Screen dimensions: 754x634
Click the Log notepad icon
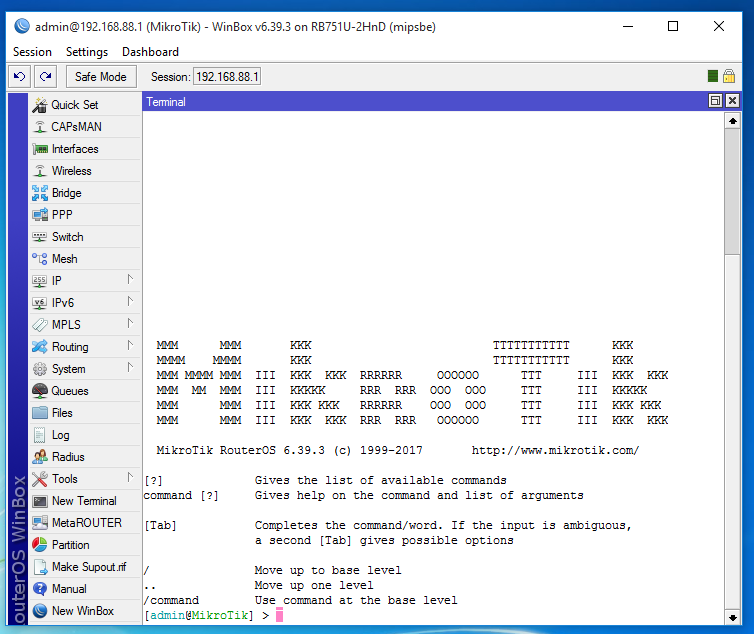(40, 435)
